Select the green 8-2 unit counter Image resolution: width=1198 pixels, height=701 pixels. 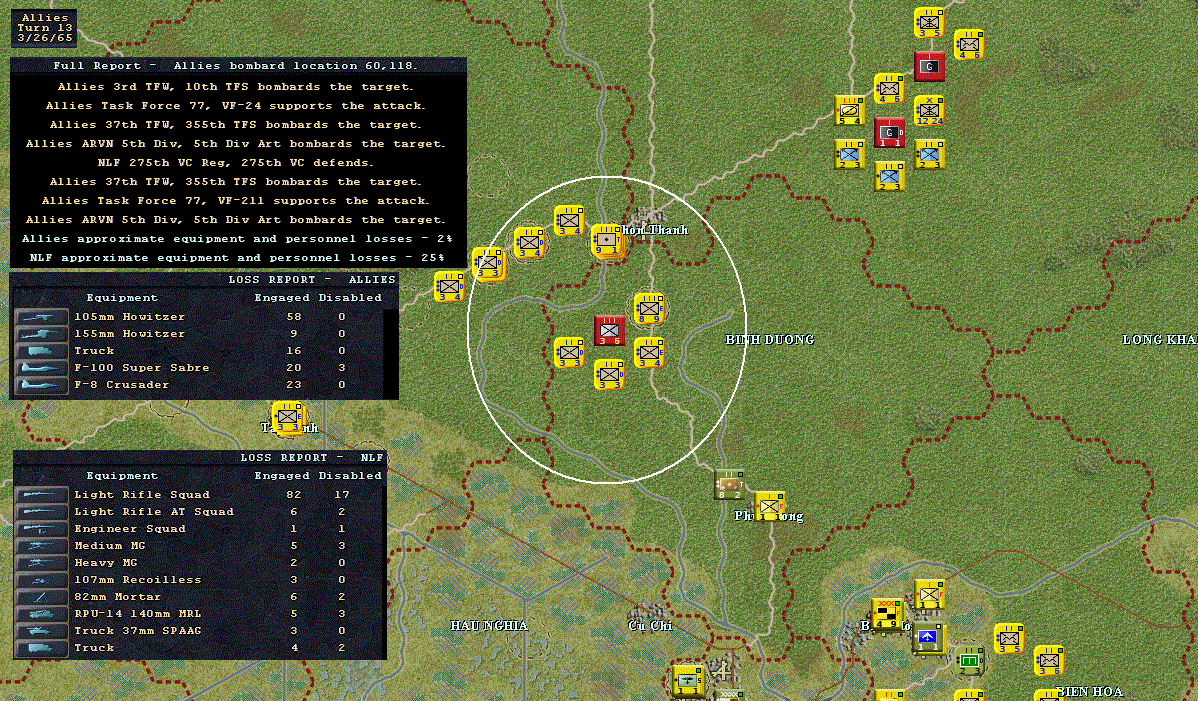tap(729, 484)
